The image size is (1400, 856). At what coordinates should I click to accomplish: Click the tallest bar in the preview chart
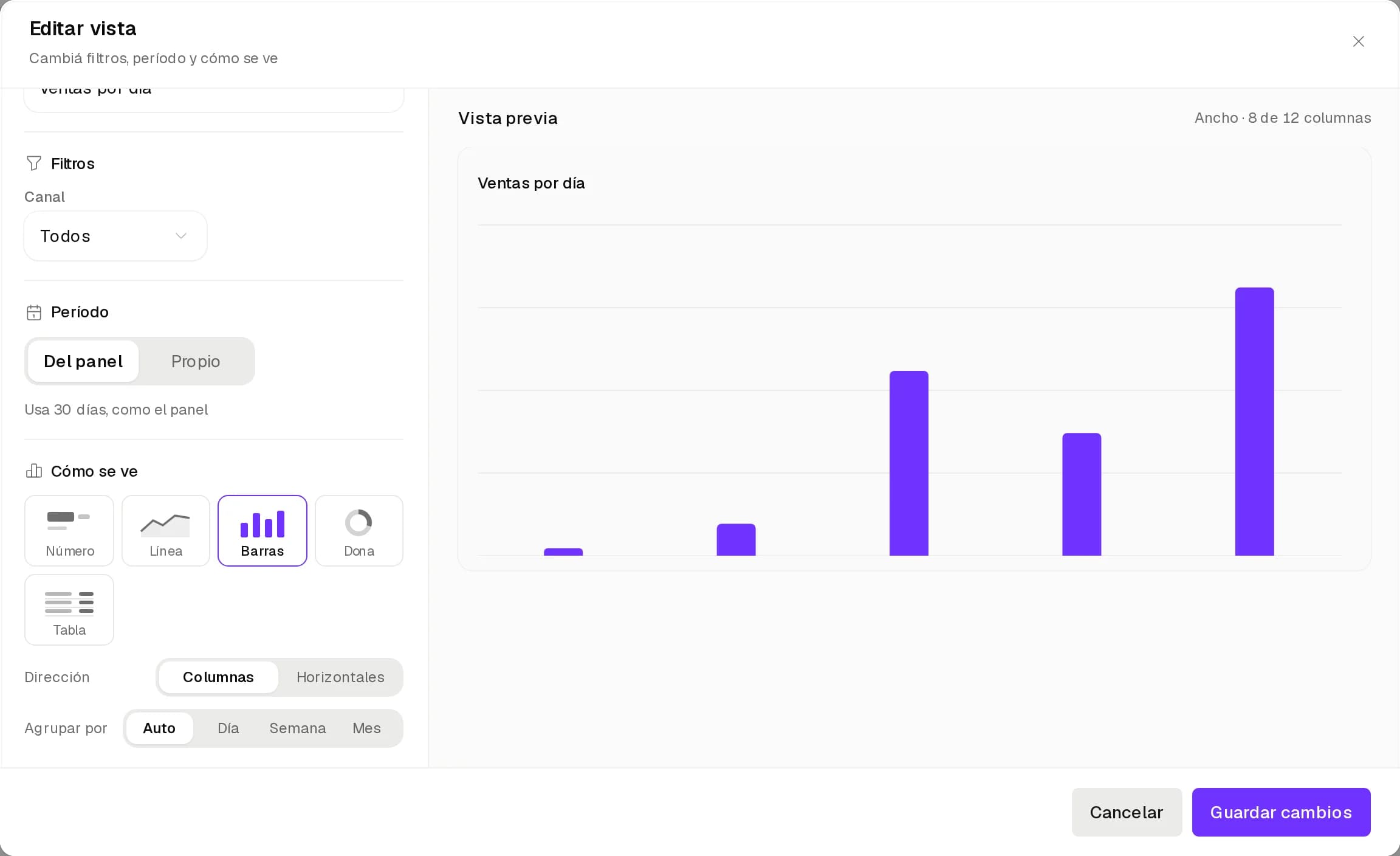1254,421
